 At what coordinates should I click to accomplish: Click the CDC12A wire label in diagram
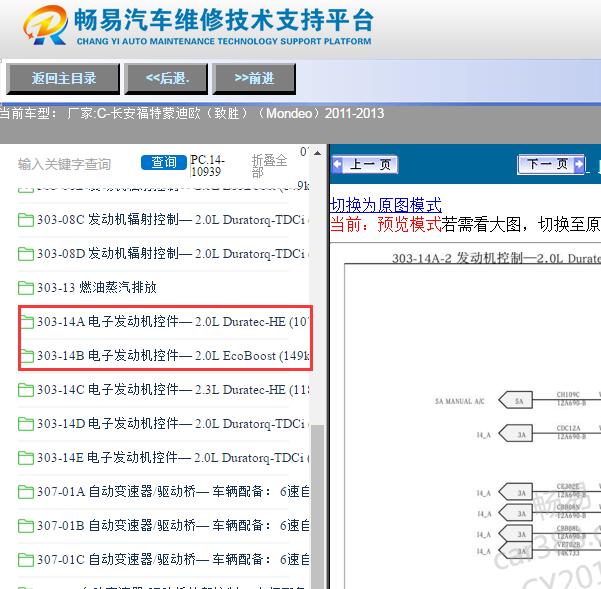[x=568, y=428]
